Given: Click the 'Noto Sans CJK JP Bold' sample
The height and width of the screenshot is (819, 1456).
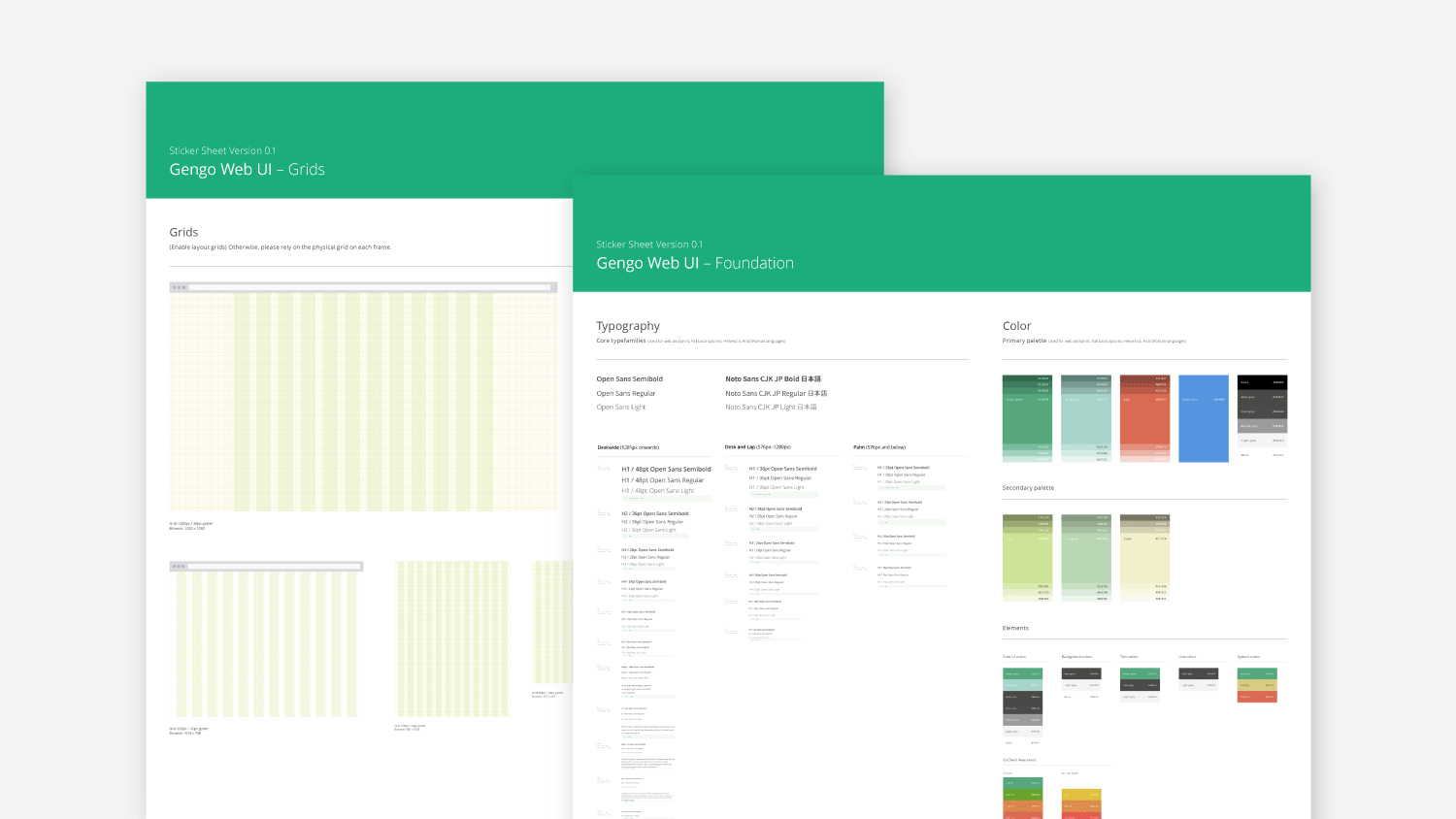Looking at the screenshot, I should coord(773,379).
